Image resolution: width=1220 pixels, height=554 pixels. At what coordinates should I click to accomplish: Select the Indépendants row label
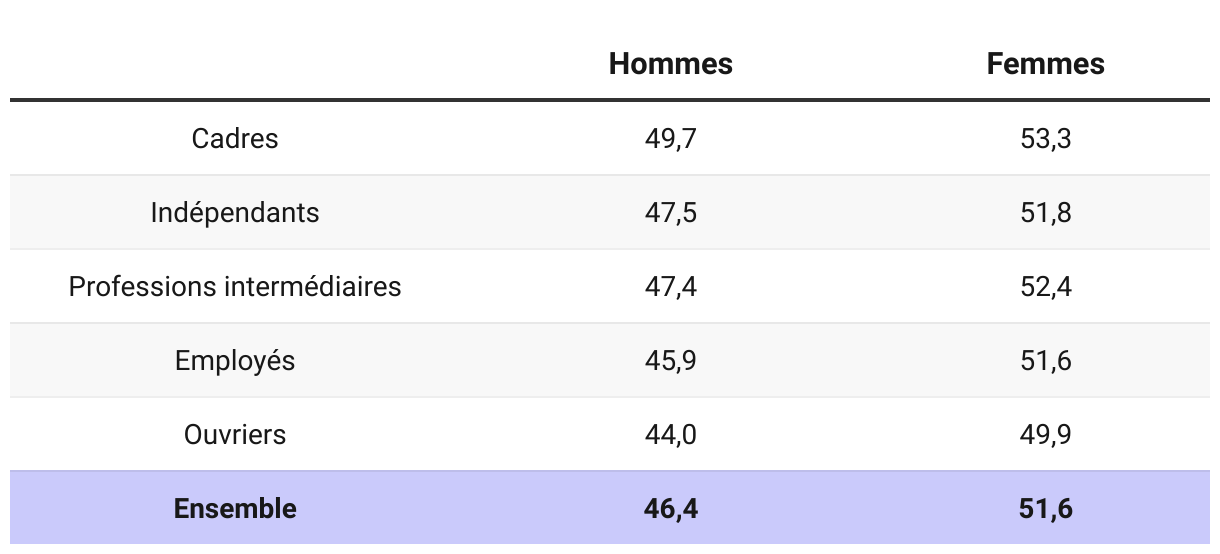pos(235,212)
